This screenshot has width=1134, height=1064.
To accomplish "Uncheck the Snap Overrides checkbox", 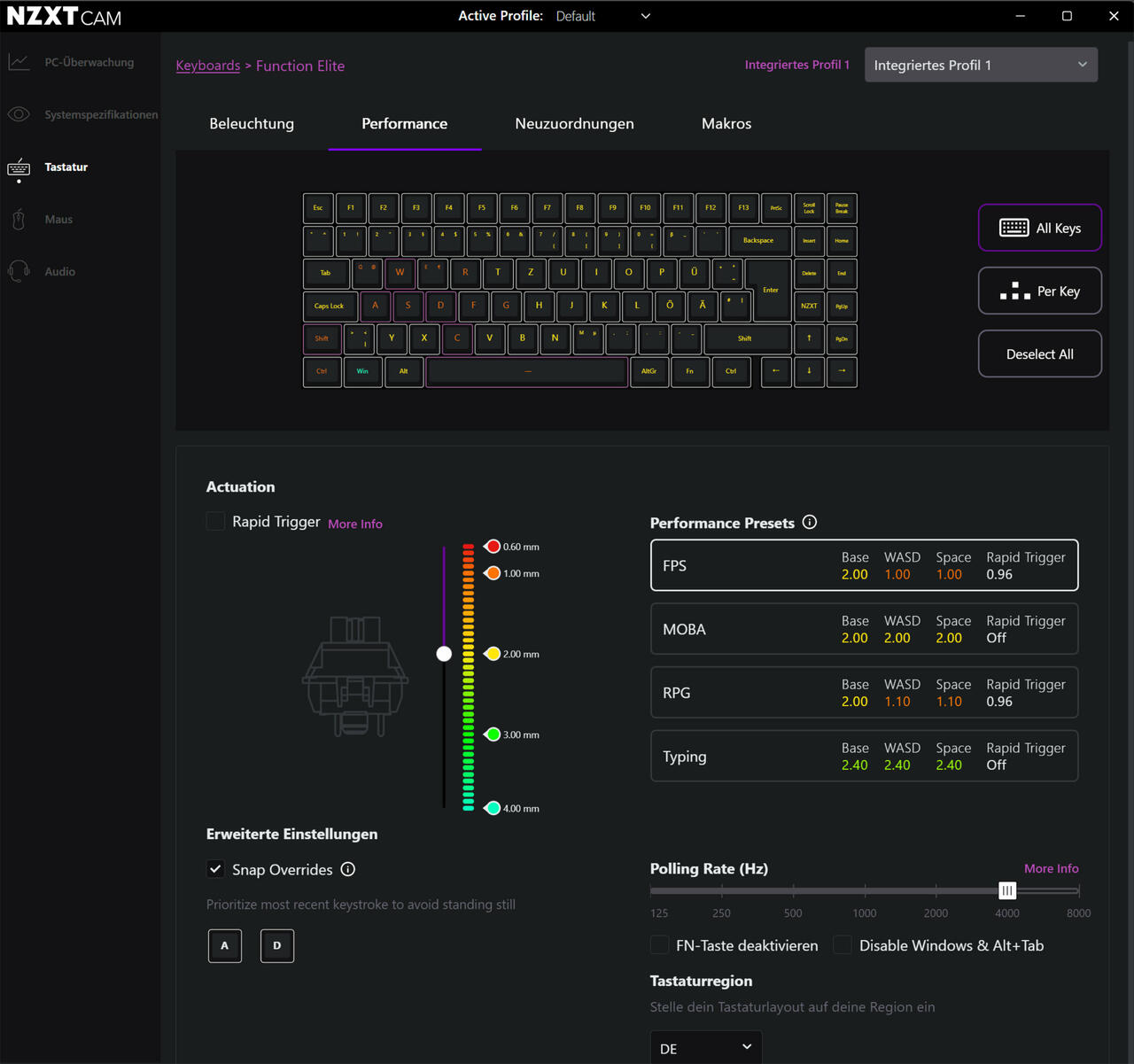I will point(215,869).
